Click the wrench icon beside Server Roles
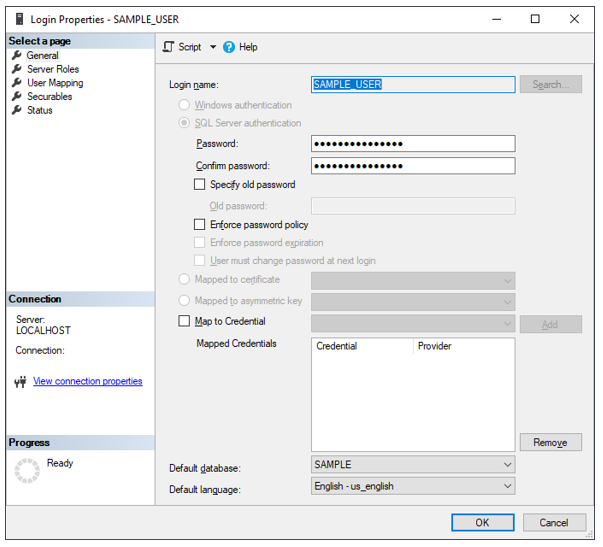The height and width of the screenshot is (547, 603). pyautogui.click(x=17, y=69)
